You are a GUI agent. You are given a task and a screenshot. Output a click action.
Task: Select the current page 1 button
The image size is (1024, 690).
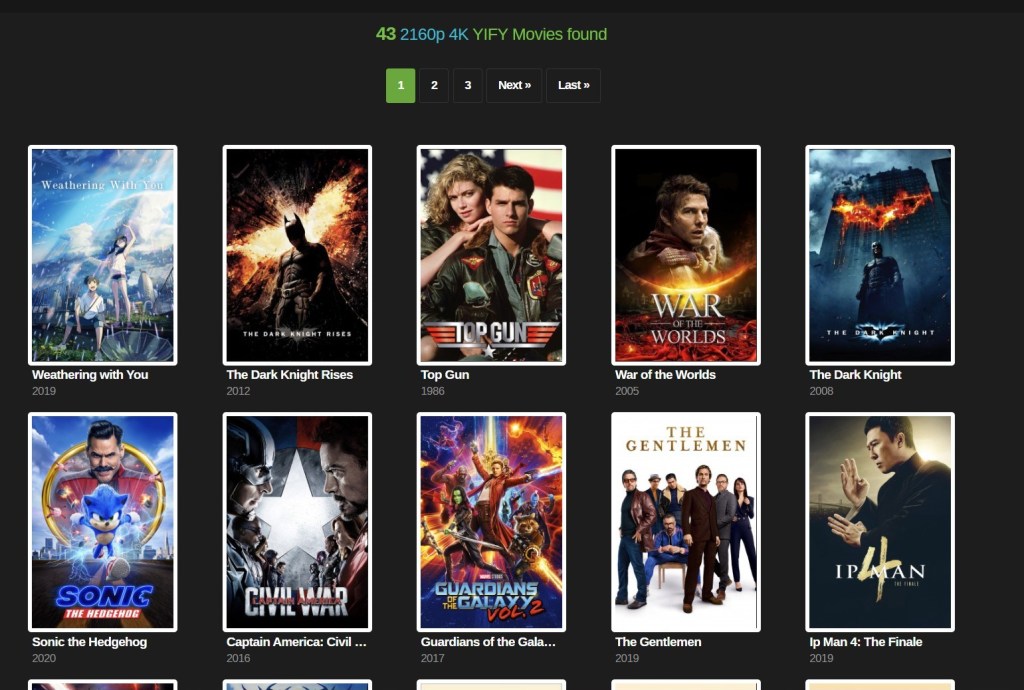(400, 86)
